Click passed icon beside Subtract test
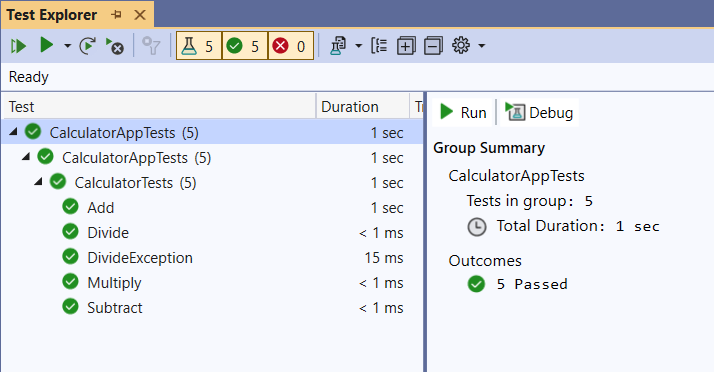714x372 pixels. pyautogui.click(x=70, y=307)
